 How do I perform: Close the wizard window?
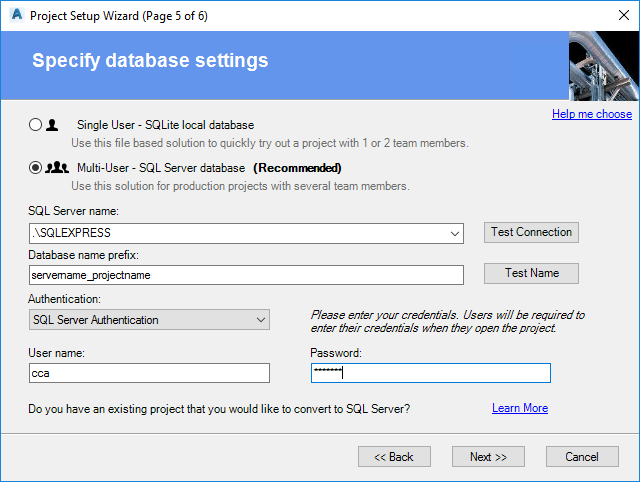coord(616,16)
